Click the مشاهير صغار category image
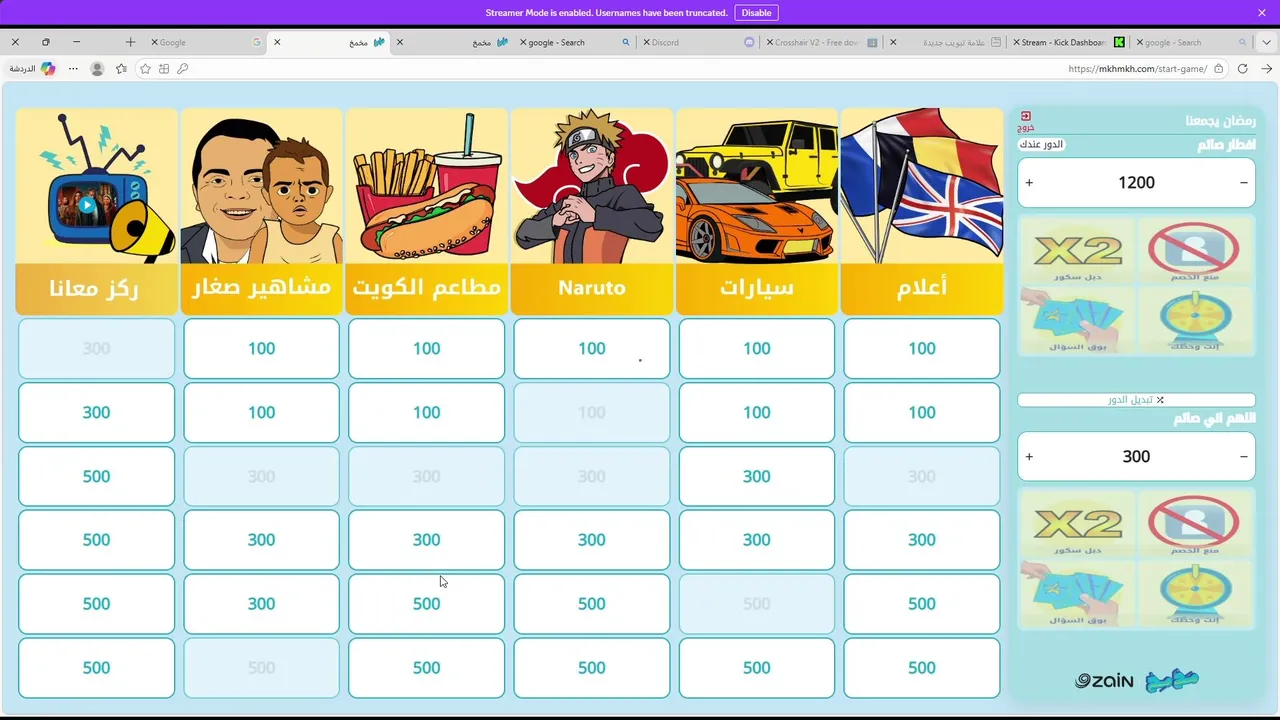 point(261,186)
